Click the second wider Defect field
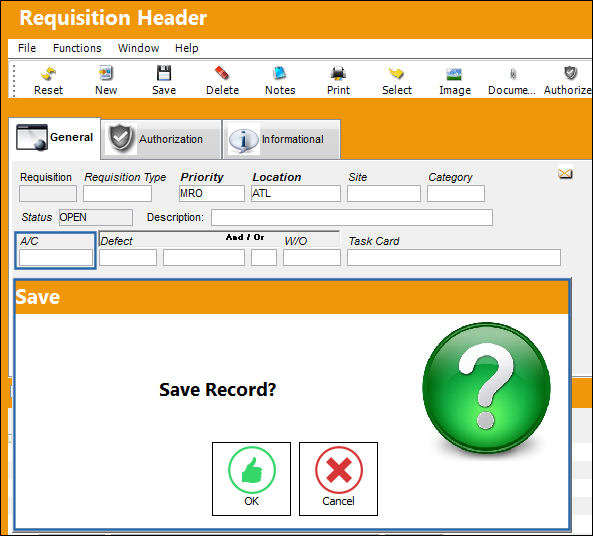593x536 pixels. click(203, 258)
